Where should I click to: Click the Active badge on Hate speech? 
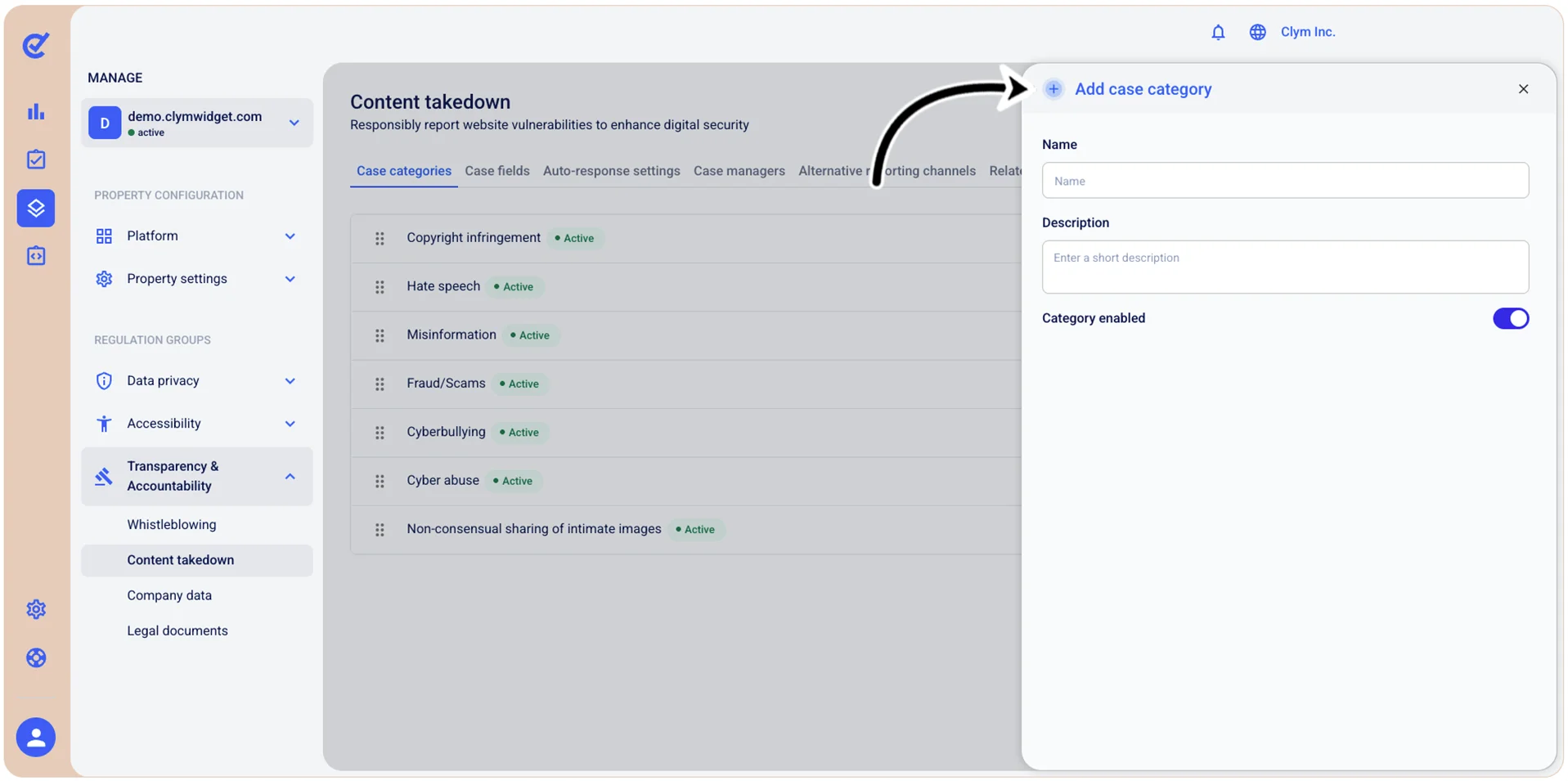[514, 286]
